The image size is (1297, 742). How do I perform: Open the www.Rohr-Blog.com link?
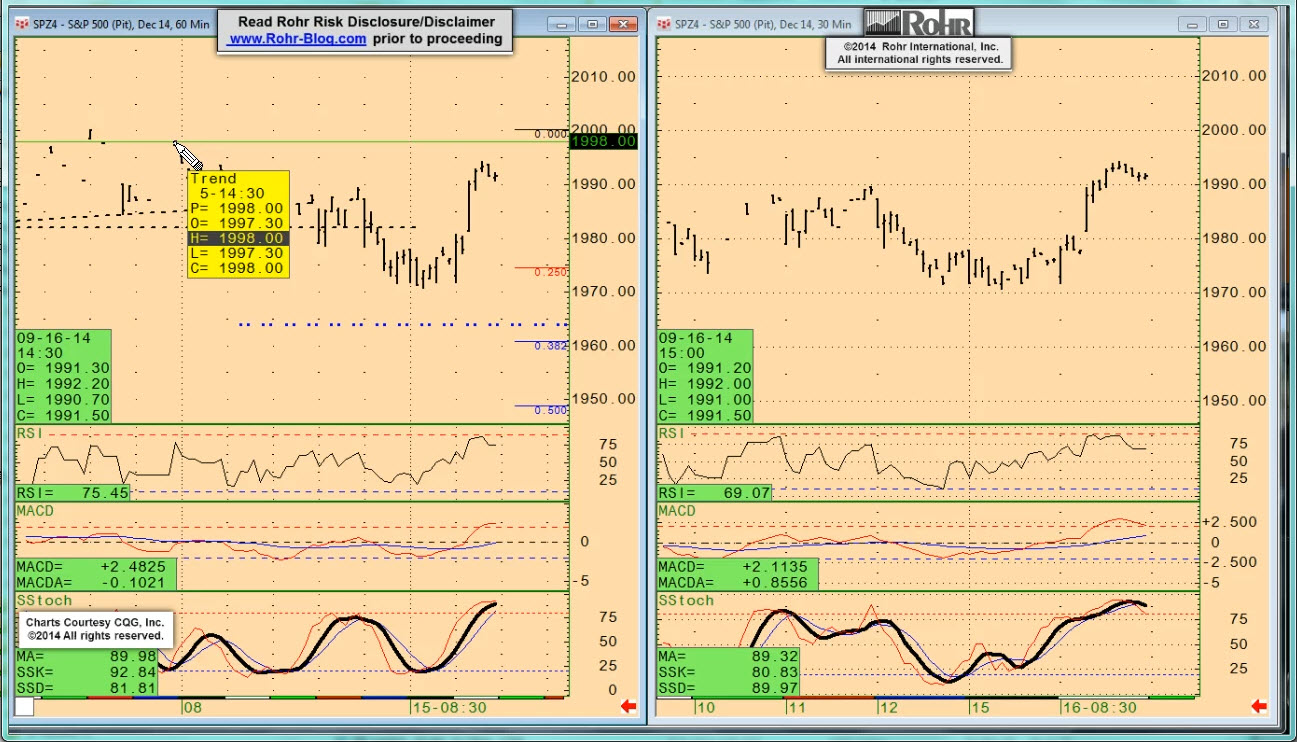click(x=297, y=39)
